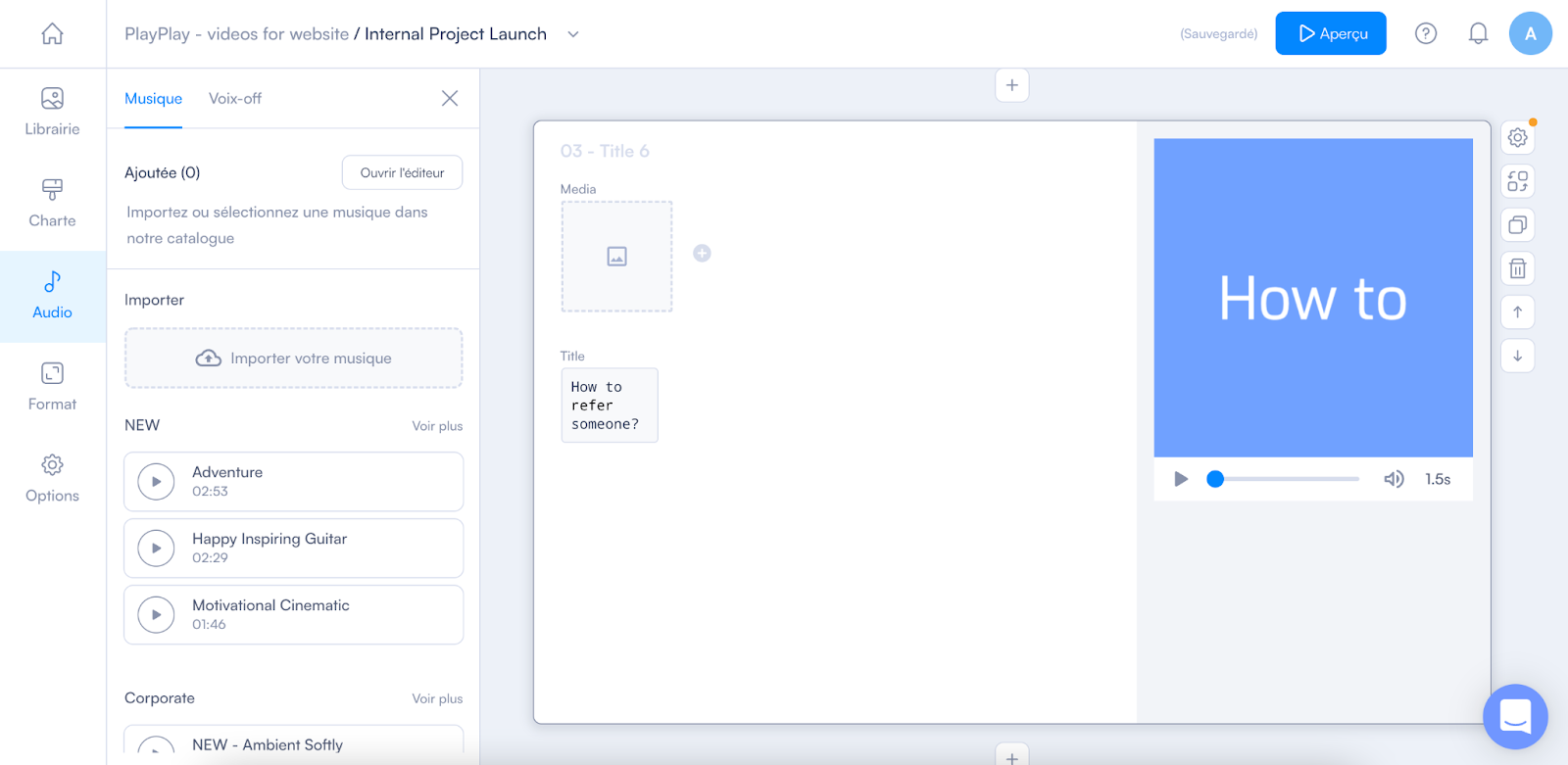The height and width of the screenshot is (765, 1568).
Task: Open the support chat bubble
Action: [1515, 716]
